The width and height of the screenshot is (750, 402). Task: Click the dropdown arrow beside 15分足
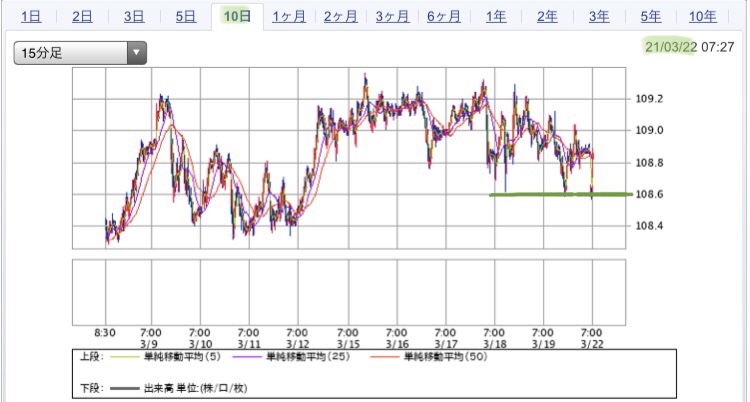tap(136, 53)
